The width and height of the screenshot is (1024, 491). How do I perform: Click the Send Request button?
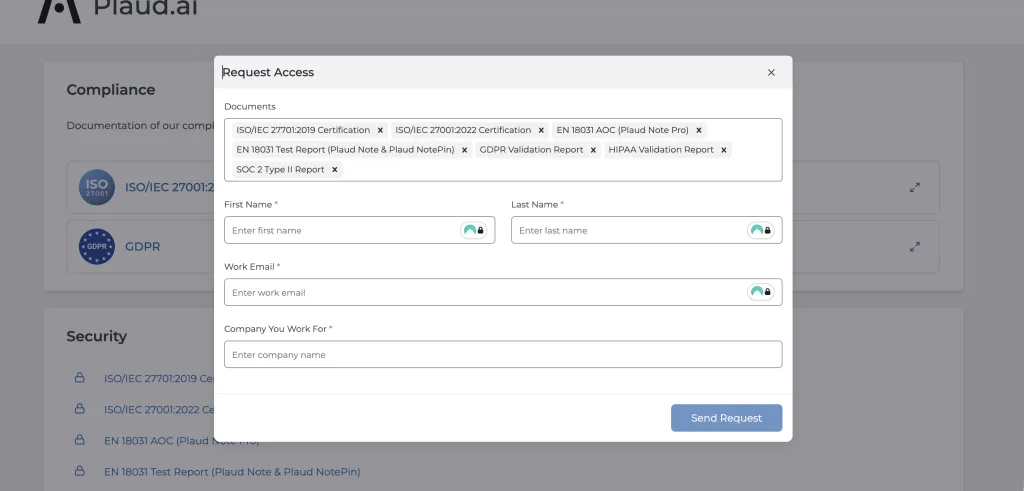click(x=726, y=418)
